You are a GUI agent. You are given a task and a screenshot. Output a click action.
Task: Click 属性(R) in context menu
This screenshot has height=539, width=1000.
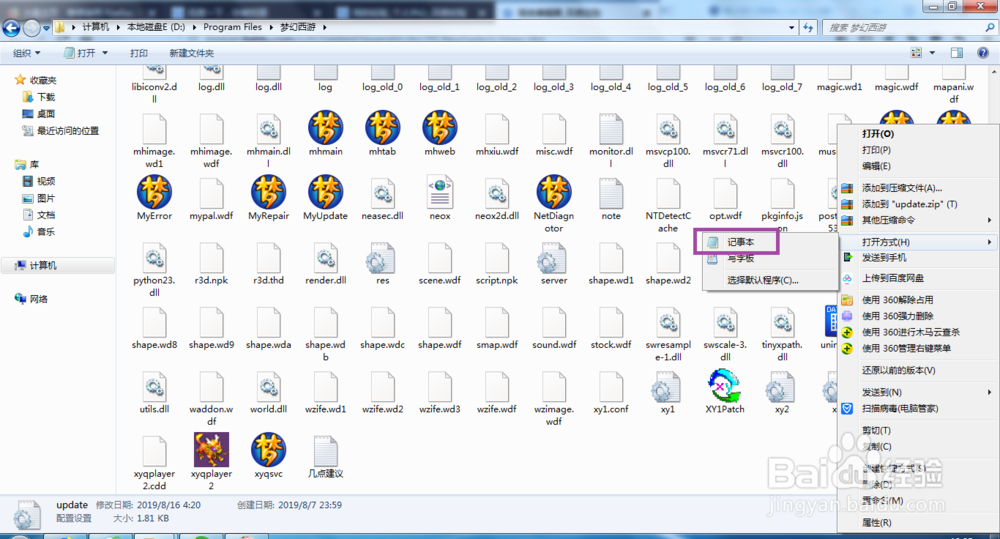pos(876,522)
